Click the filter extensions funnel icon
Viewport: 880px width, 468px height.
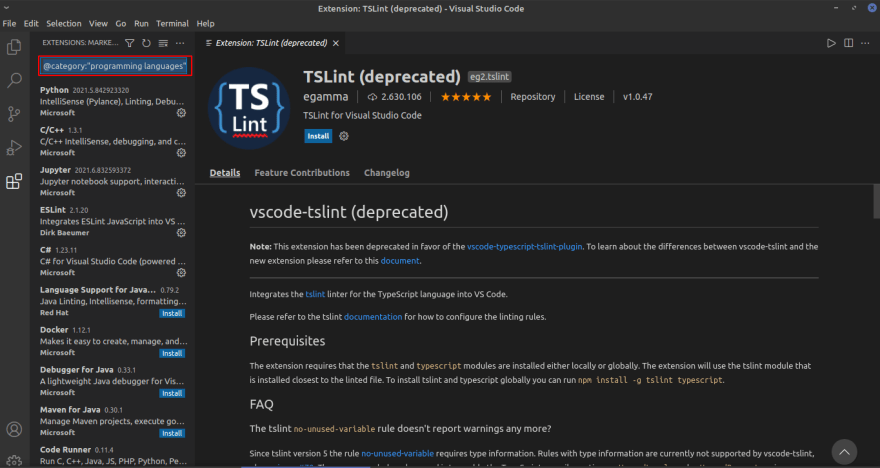[x=130, y=43]
